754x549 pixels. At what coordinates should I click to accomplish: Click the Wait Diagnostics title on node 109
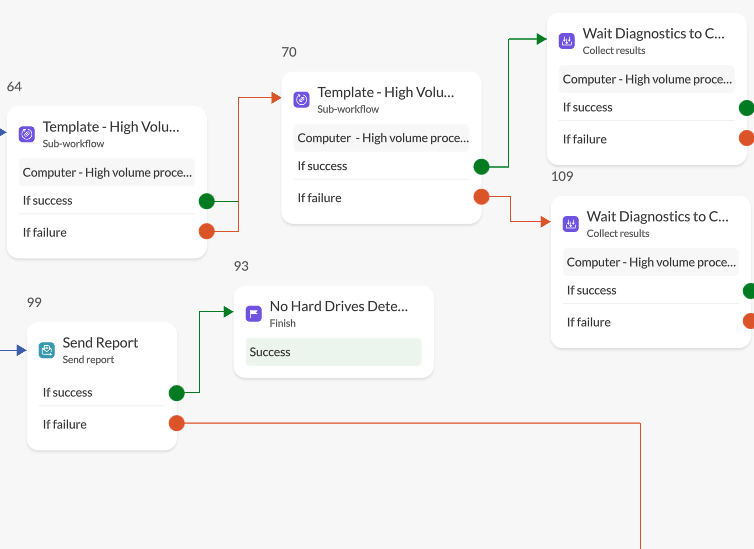(x=657, y=216)
